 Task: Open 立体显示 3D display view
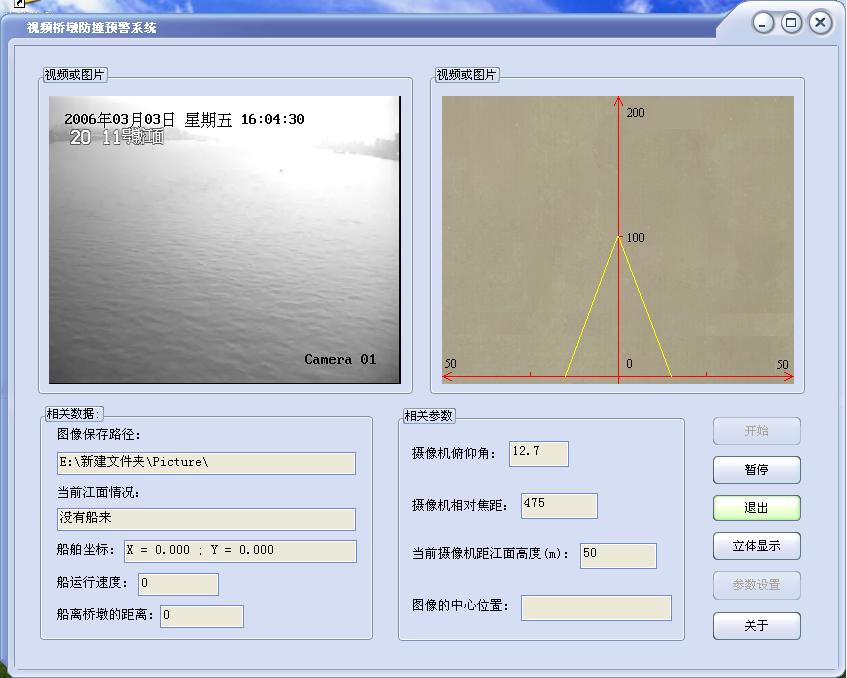point(756,546)
